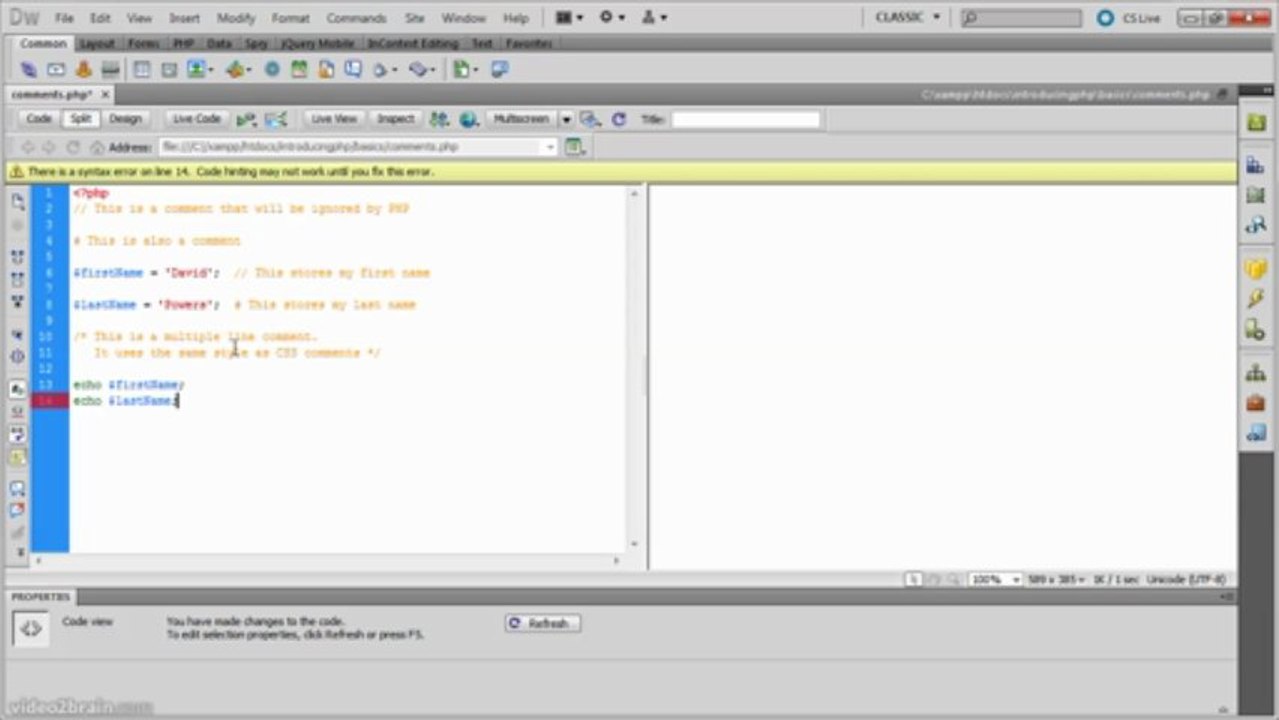This screenshot has height=720, width=1279.
Task: Select the comments.php document tab
Action: pyautogui.click(x=52, y=94)
